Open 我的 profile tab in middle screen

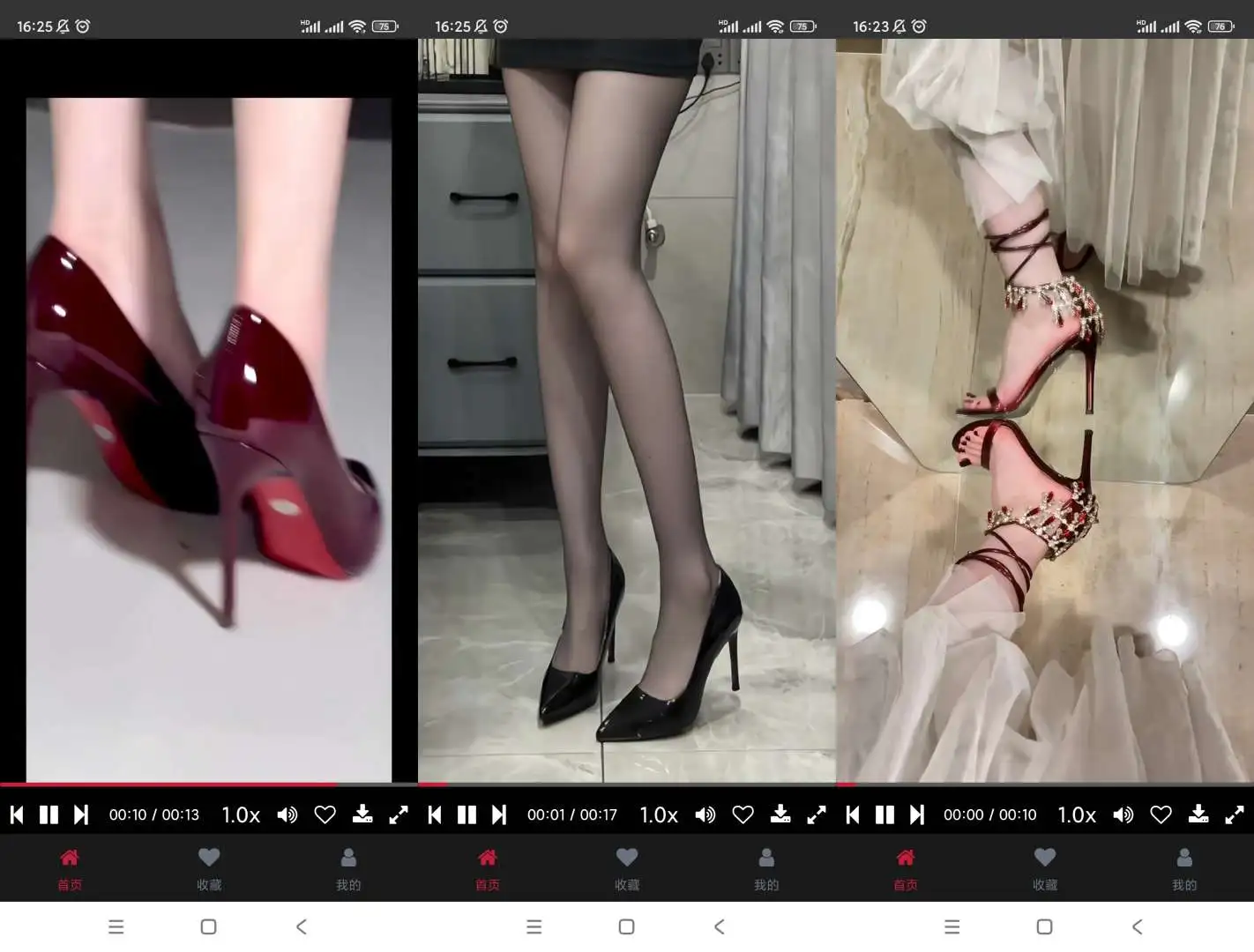coord(766,868)
